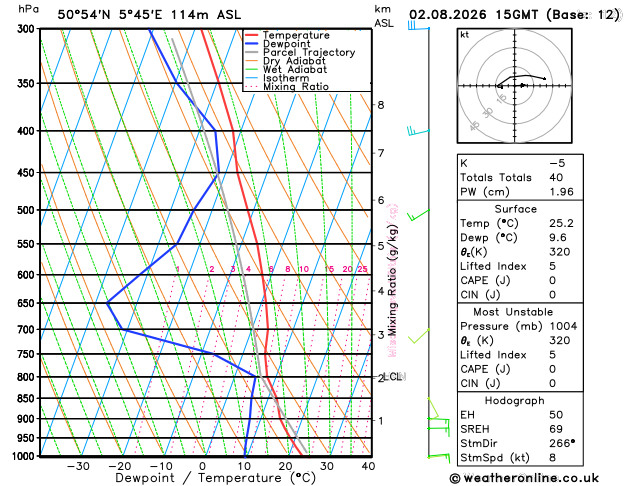Click the StmDir value "266°"
The height and width of the screenshot is (486, 629).
[562, 443]
